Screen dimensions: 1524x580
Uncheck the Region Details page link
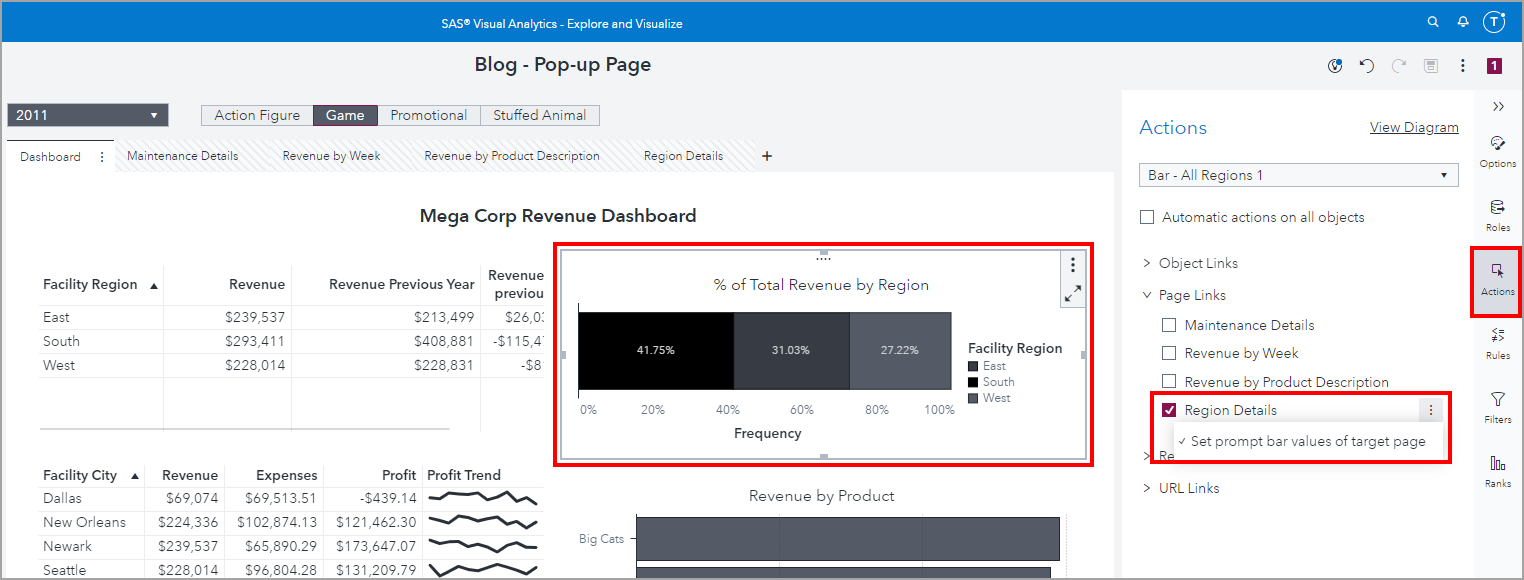pos(1169,410)
